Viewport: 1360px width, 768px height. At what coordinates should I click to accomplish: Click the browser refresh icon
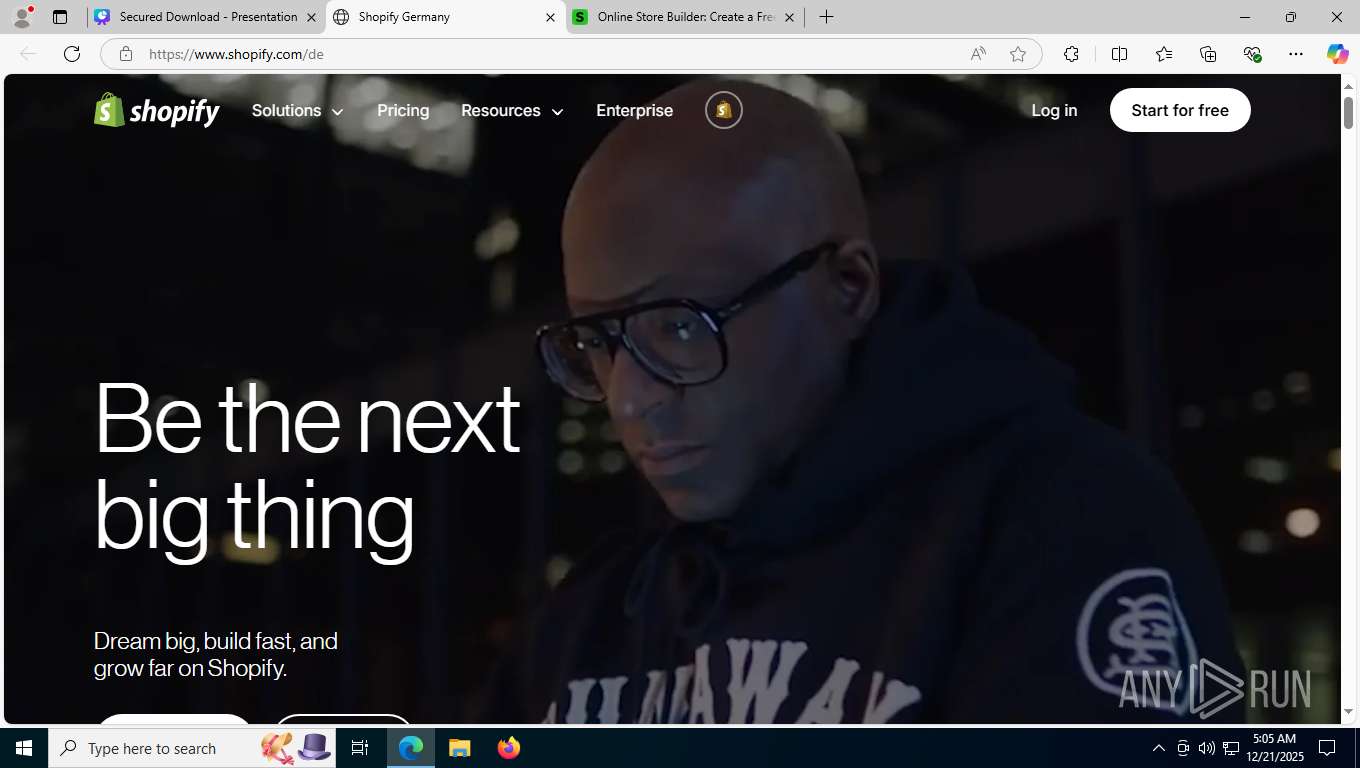point(72,54)
